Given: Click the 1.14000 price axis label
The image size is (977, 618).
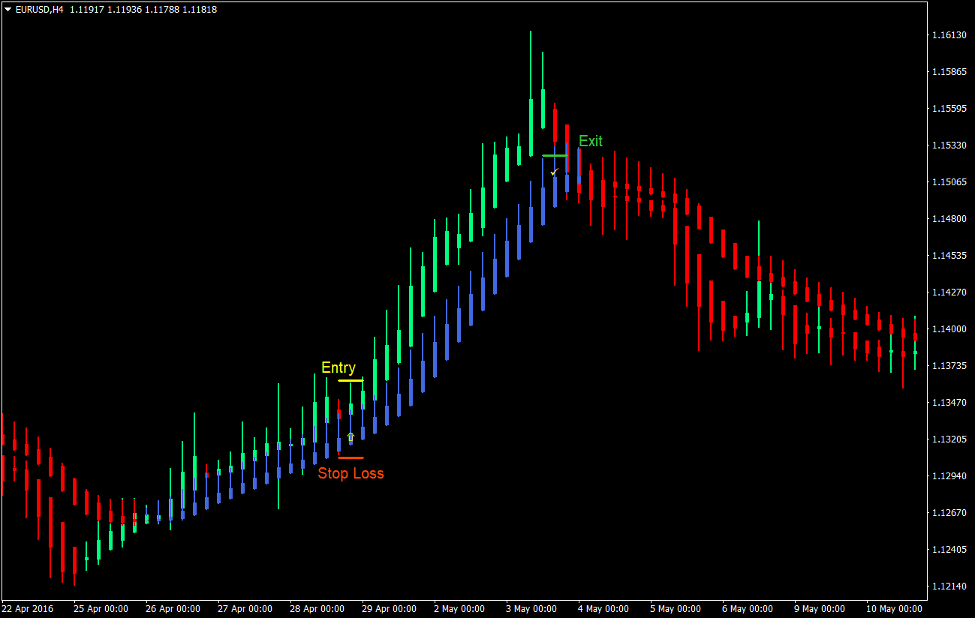Looking at the screenshot, I should 949,329.
